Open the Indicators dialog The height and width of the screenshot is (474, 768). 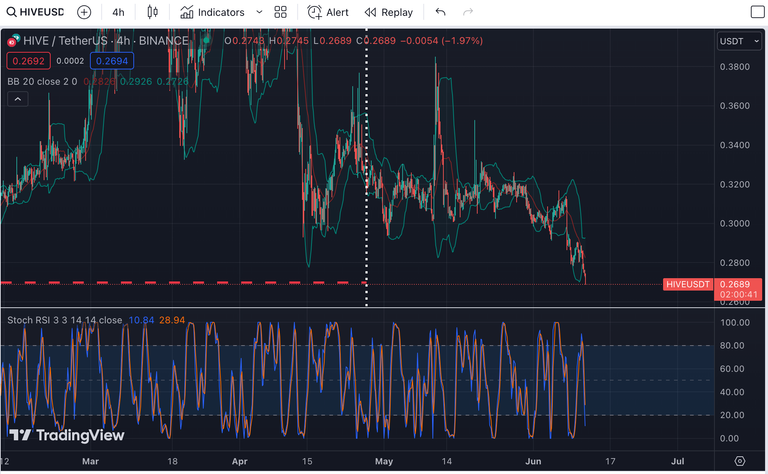212,12
